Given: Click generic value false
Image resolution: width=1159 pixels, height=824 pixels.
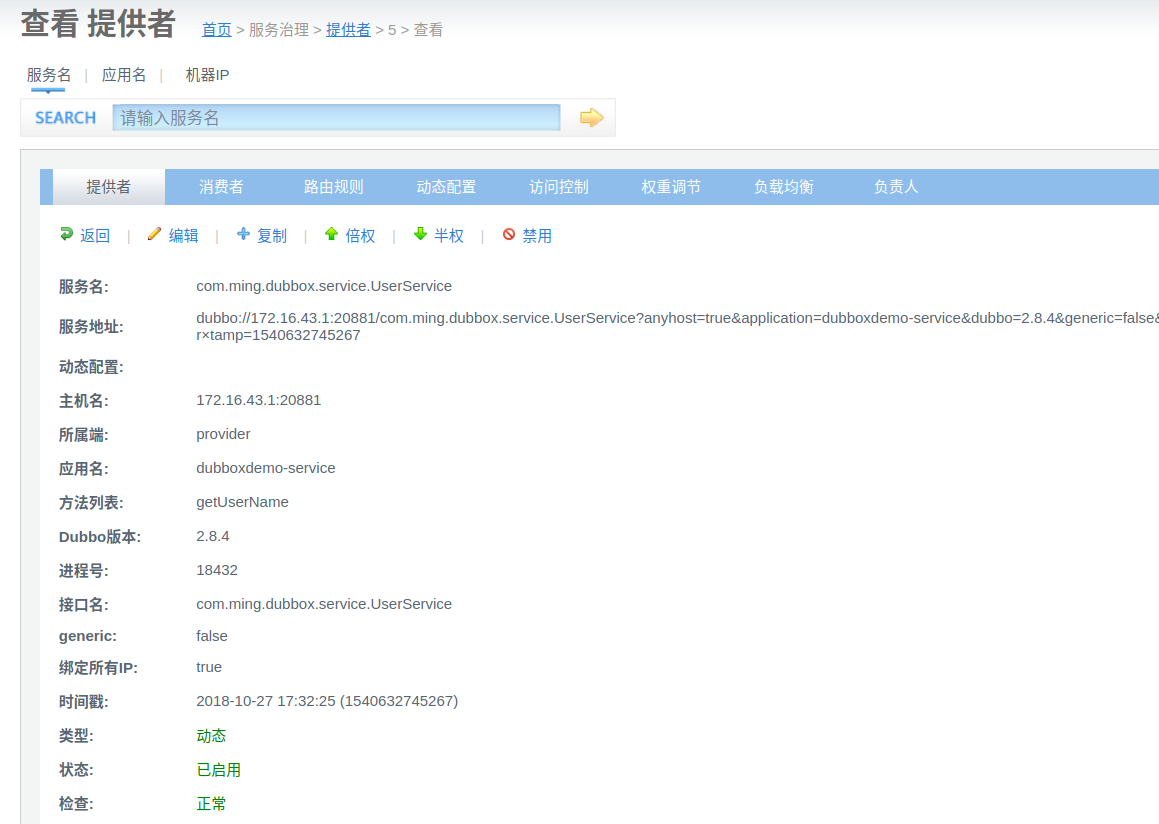Looking at the screenshot, I should click(211, 636).
